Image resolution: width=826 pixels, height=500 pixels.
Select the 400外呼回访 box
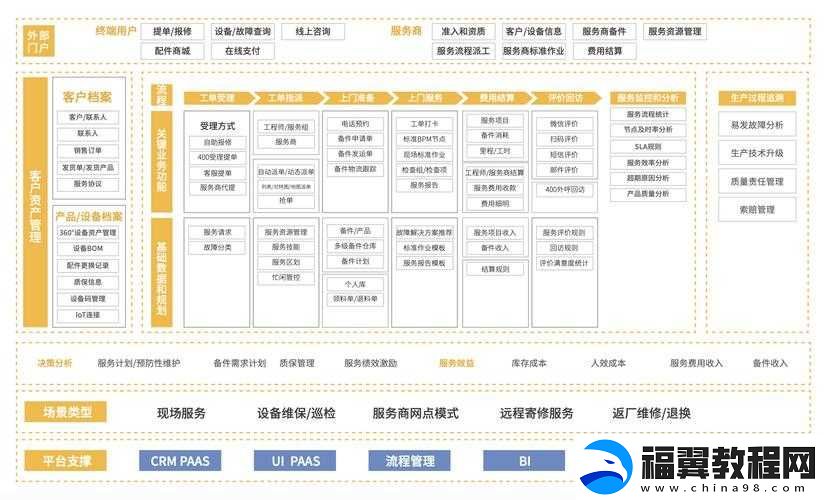click(x=564, y=190)
